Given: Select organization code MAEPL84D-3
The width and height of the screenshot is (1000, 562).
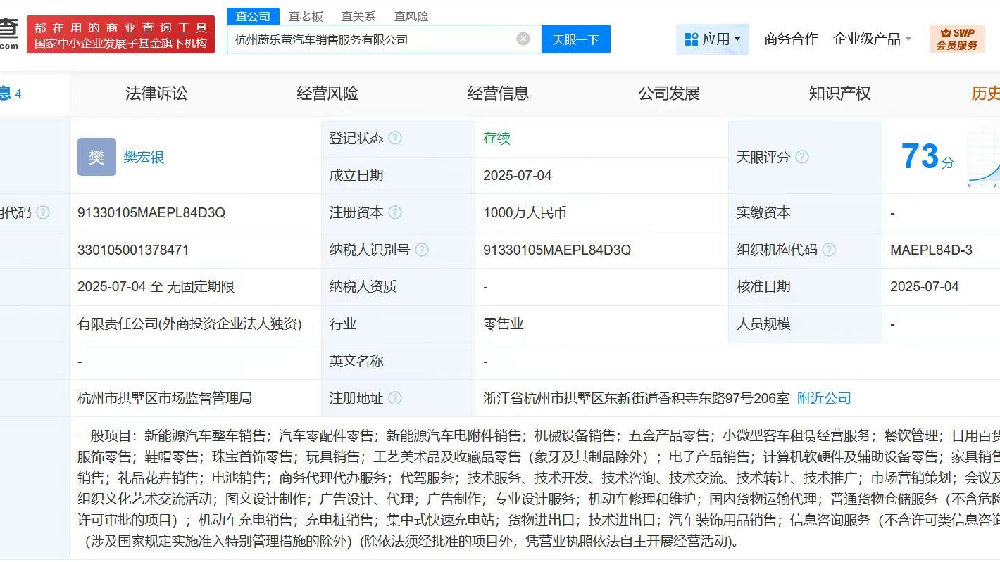Looking at the screenshot, I should point(931,249).
